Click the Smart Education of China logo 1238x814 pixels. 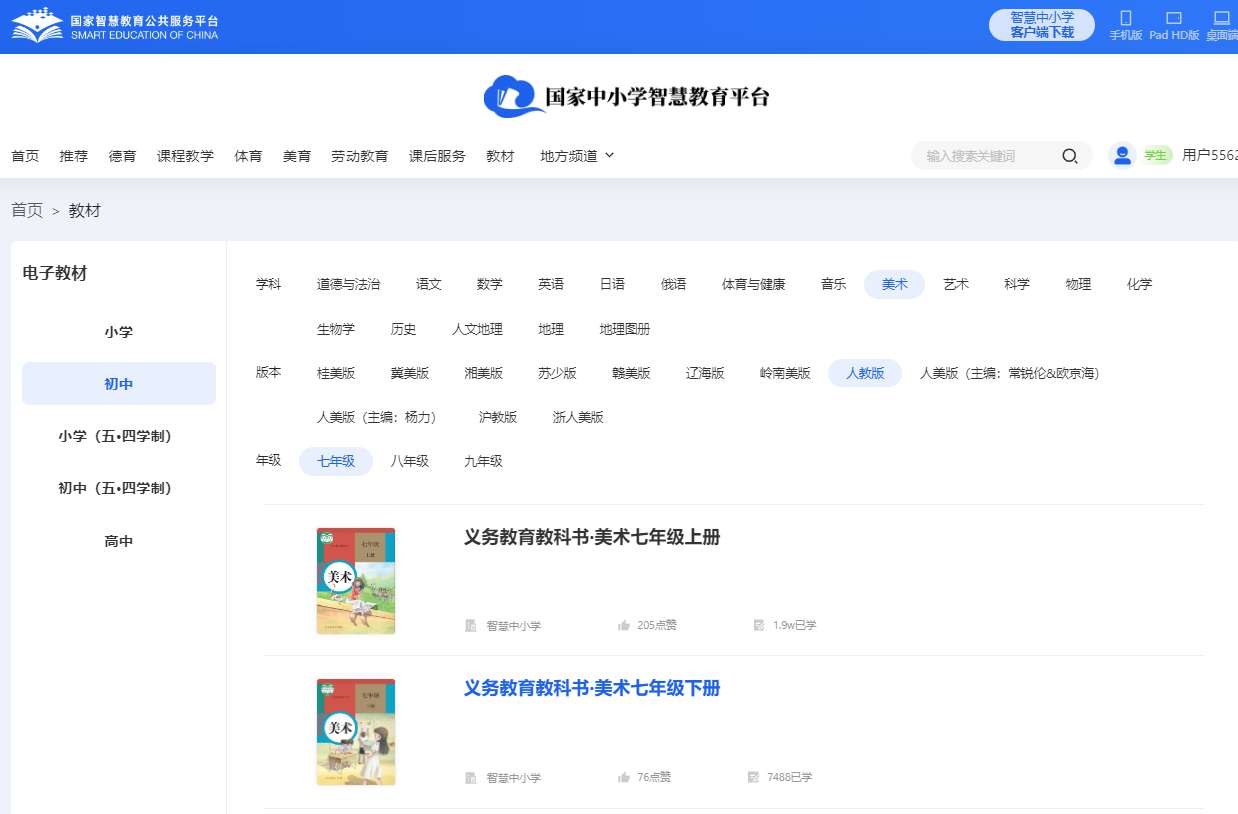115,25
